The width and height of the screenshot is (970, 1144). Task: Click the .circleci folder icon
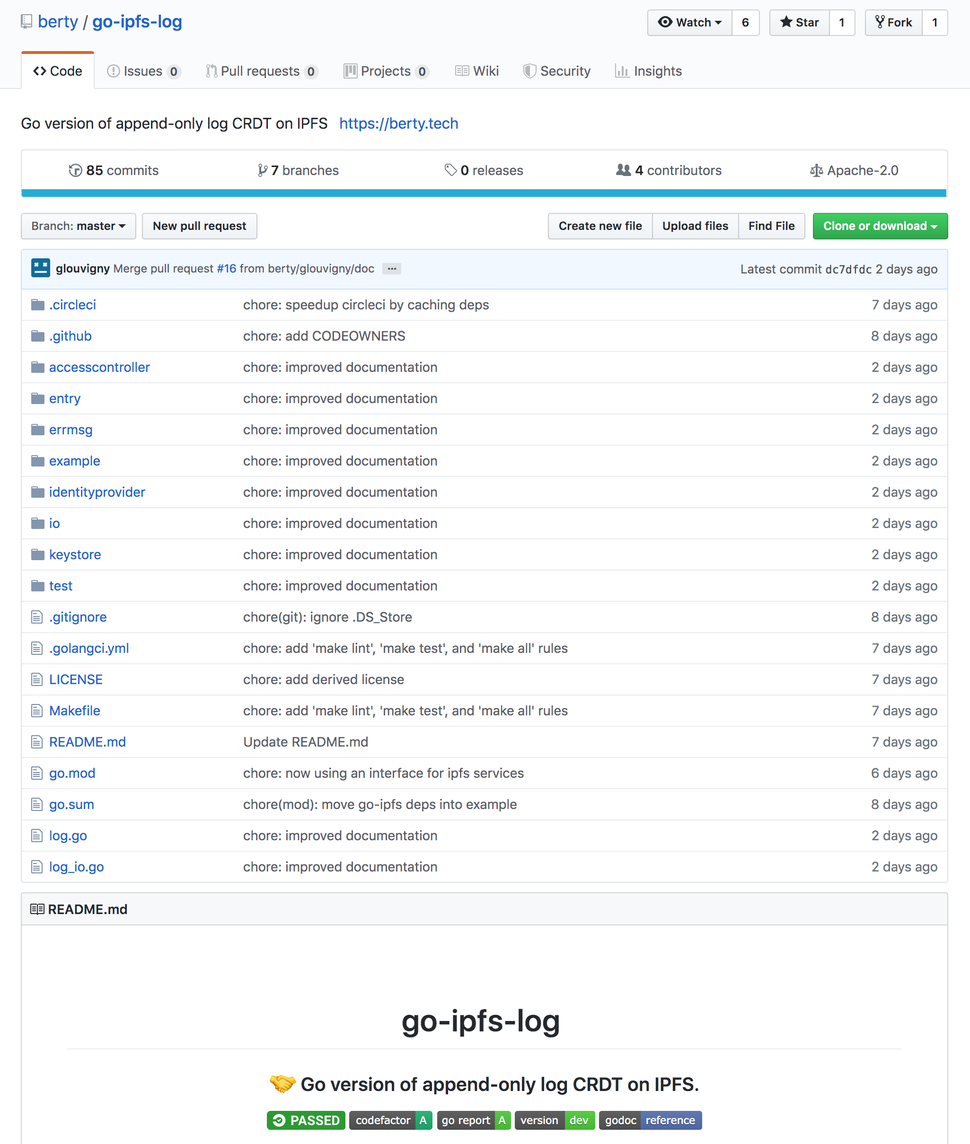pos(38,304)
